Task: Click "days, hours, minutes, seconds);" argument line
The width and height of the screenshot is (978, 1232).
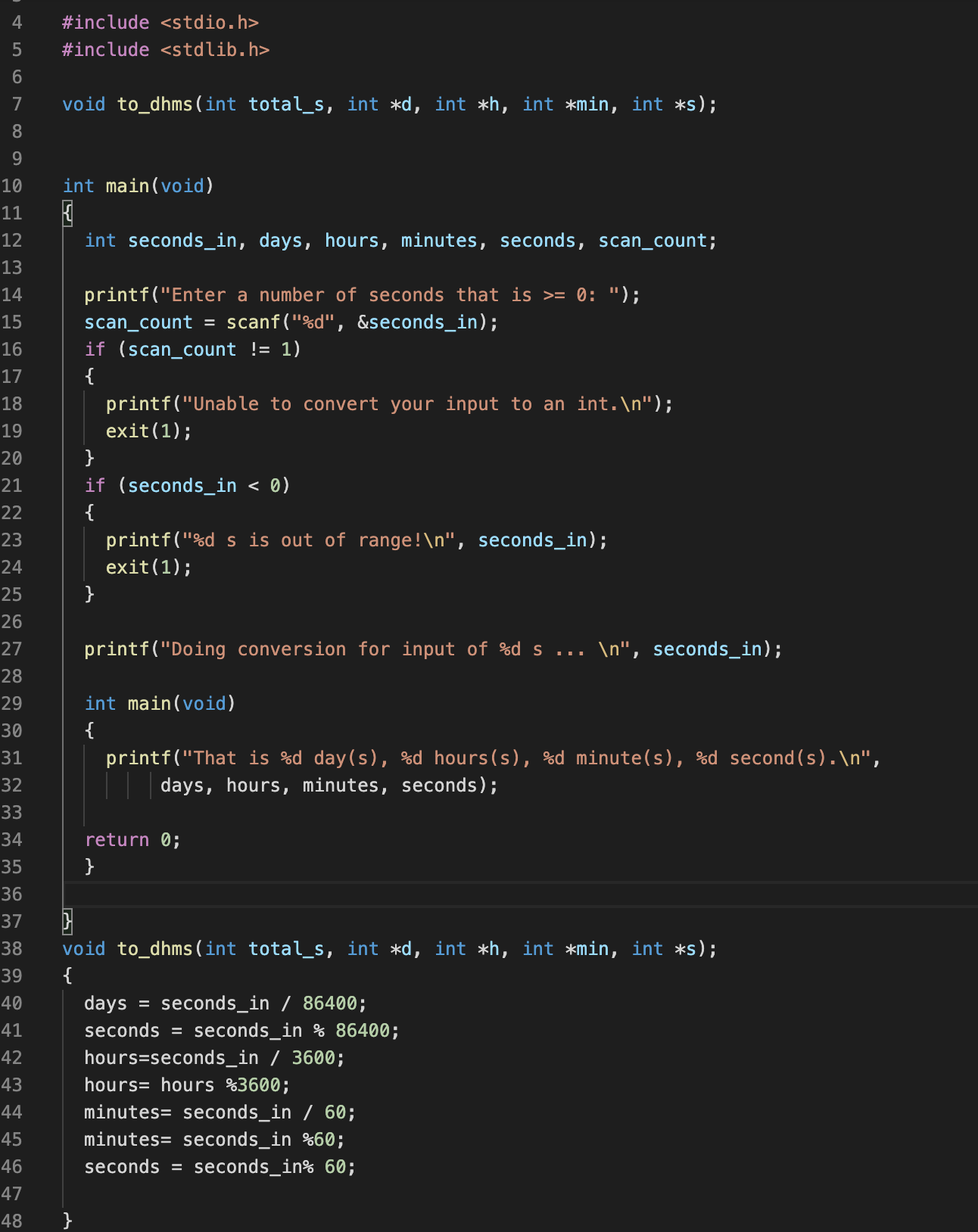Action: pyautogui.click(x=329, y=786)
